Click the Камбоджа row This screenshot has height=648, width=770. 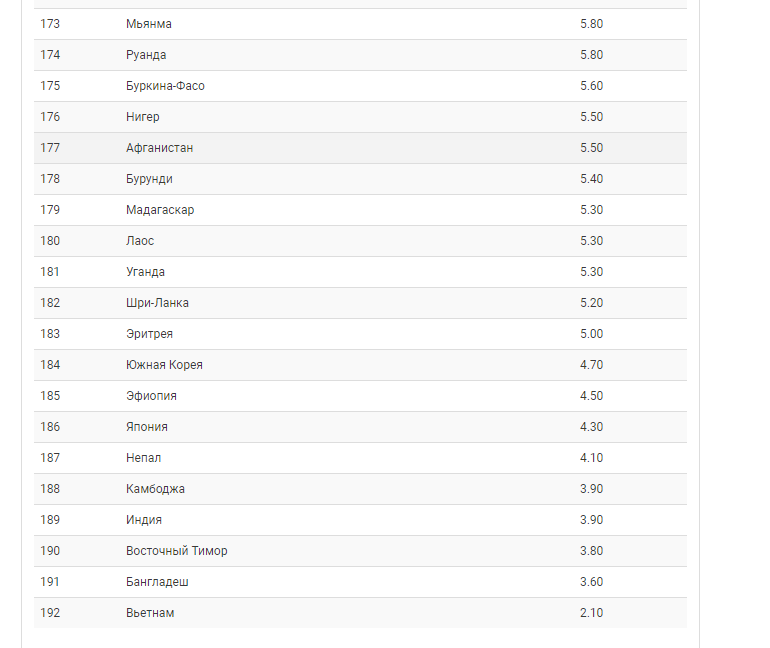(x=155, y=489)
